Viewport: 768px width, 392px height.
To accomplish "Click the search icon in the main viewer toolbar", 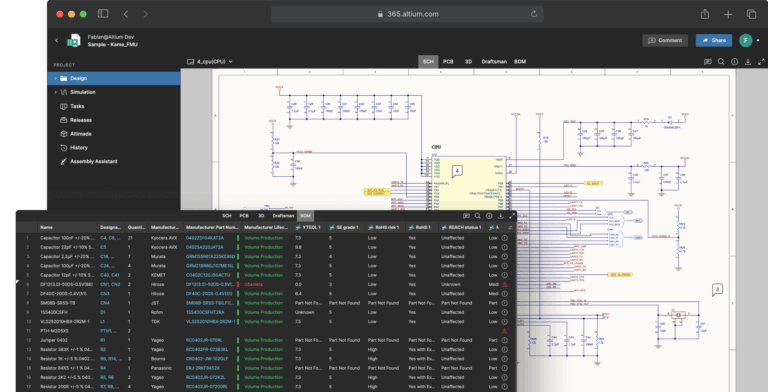I will click(x=721, y=62).
